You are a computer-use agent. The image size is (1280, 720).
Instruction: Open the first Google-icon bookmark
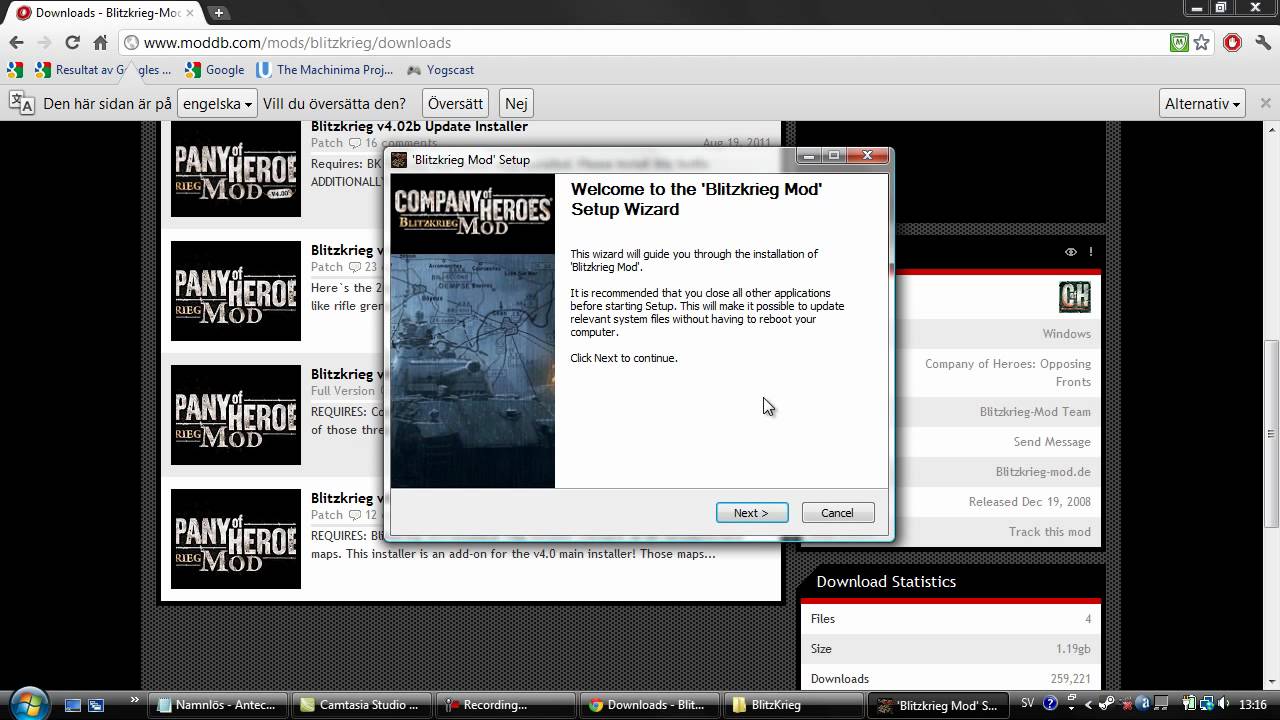click(x=14, y=70)
